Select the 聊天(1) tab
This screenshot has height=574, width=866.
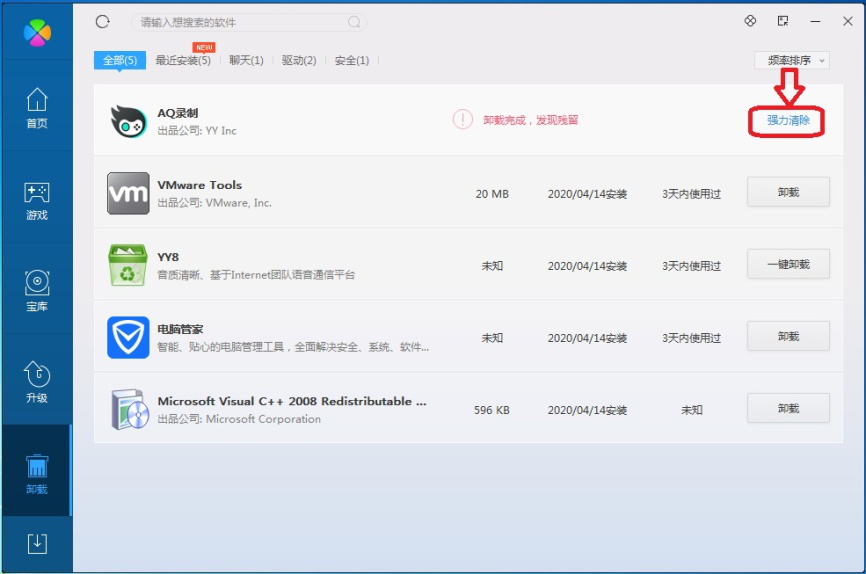point(246,61)
